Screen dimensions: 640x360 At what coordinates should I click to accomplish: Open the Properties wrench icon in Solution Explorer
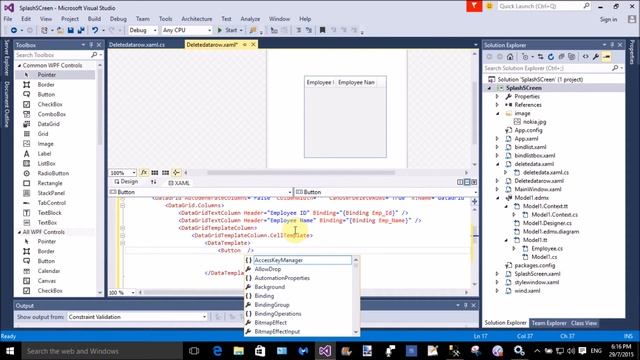click(596, 57)
